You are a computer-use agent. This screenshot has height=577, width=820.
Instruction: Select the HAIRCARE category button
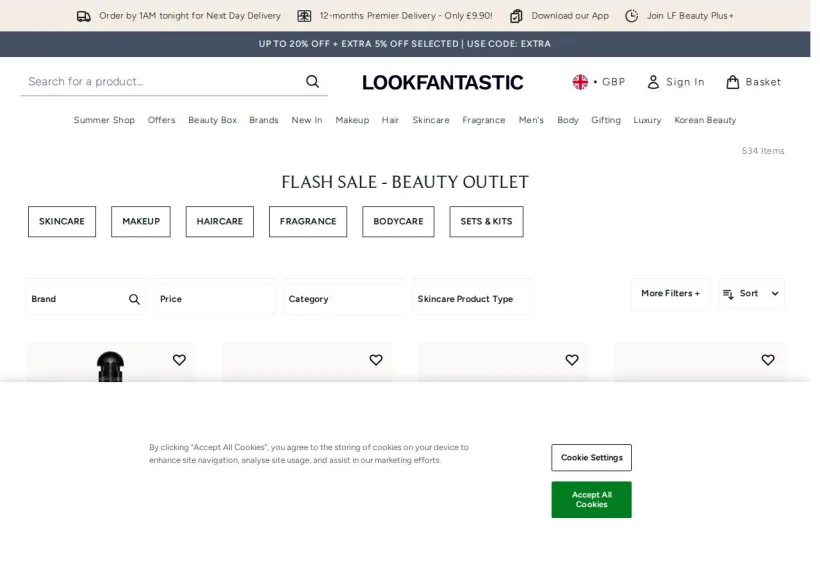point(220,221)
